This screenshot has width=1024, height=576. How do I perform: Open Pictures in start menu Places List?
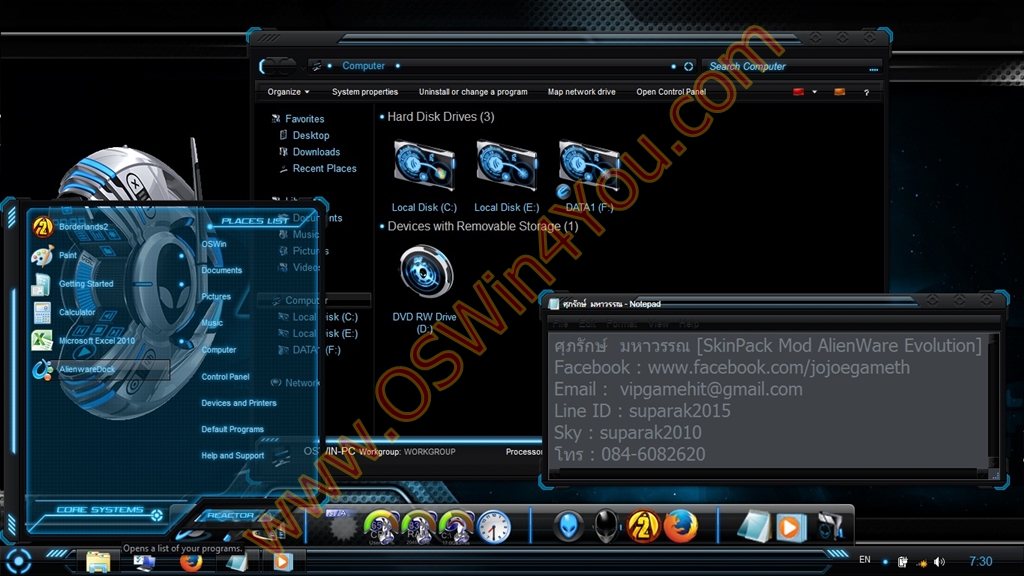click(x=216, y=296)
